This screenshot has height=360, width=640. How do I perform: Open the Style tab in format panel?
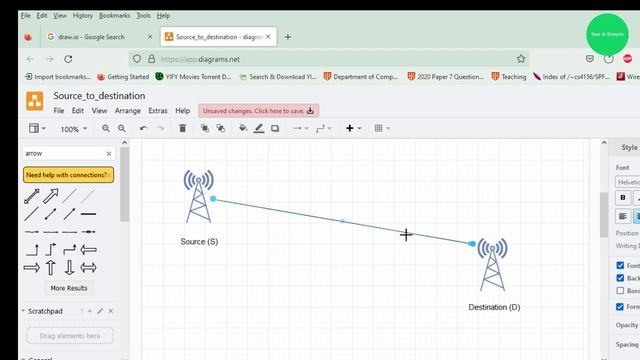pos(629,148)
